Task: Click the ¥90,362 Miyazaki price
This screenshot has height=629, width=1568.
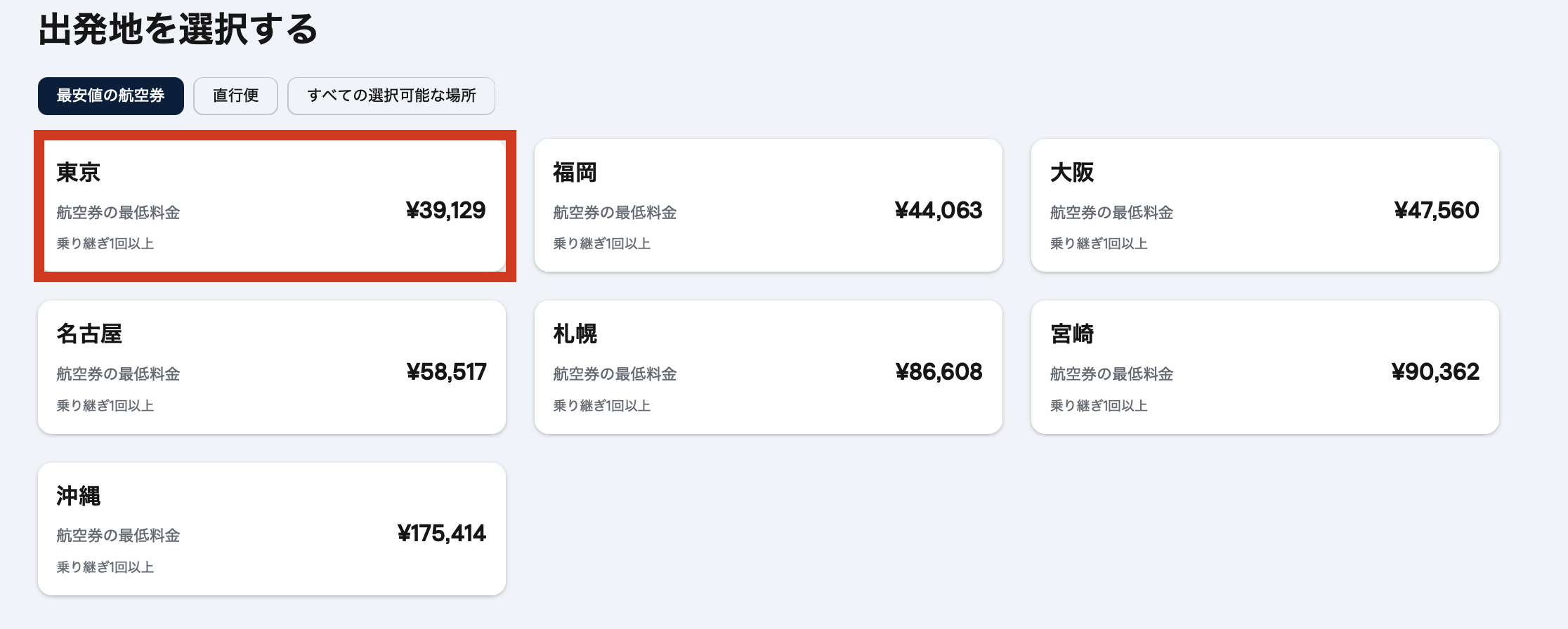Action: (x=1435, y=372)
